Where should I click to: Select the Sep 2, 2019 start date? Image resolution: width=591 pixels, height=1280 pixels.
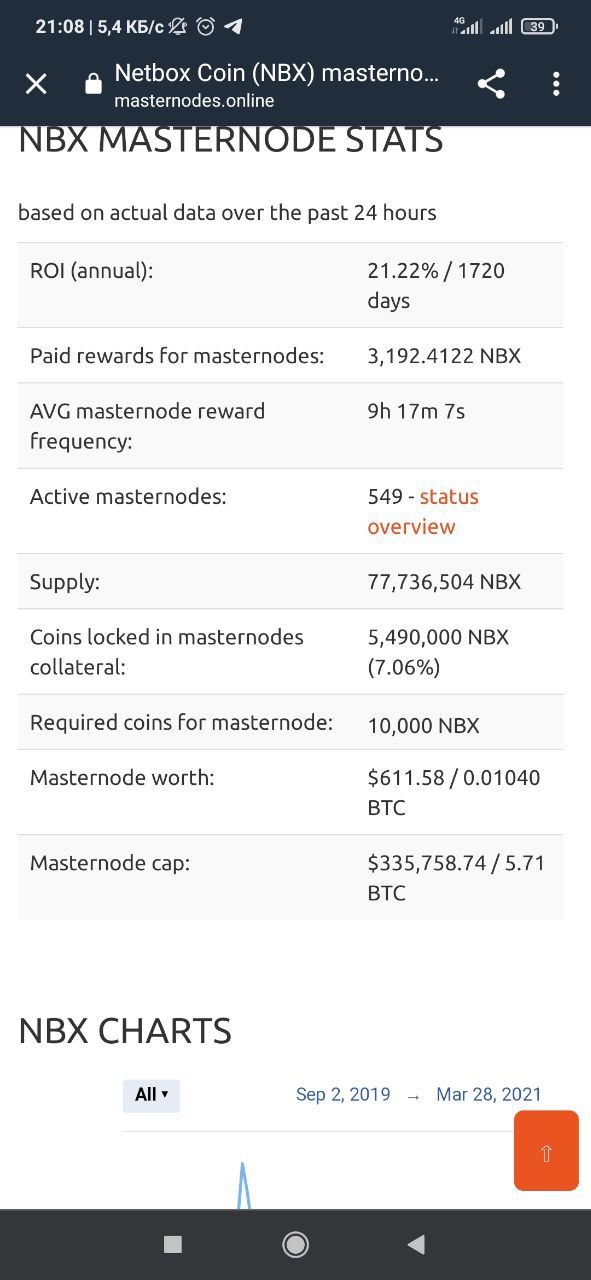(343, 1095)
